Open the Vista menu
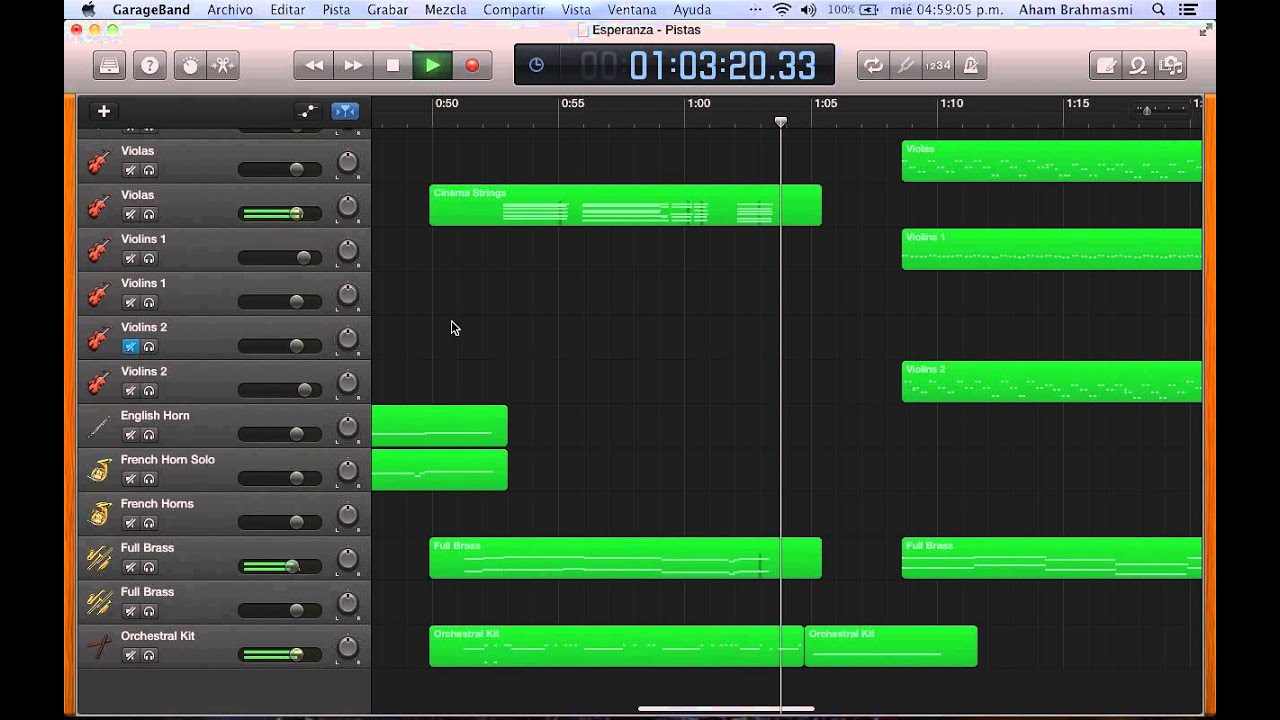 576,10
